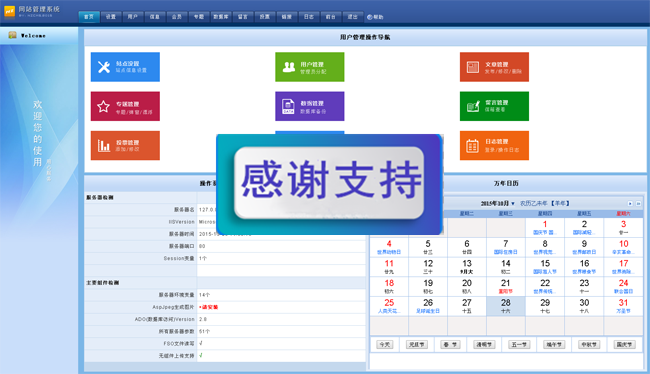The width and height of the screenshot is (650, 374).
Task: Click the 清明节 holiday button
Action: pos(484,345)
